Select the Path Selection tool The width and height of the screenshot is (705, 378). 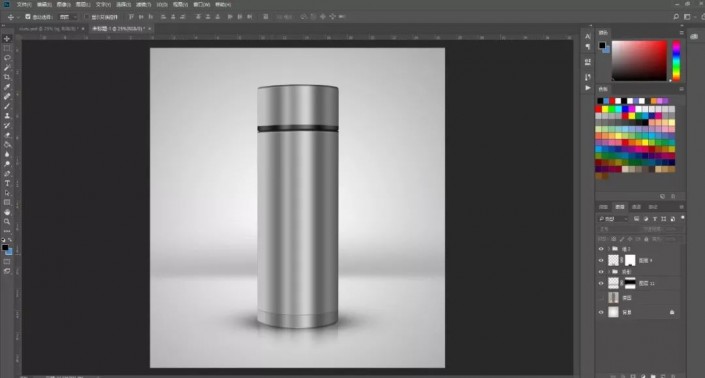tap(7, 193)
